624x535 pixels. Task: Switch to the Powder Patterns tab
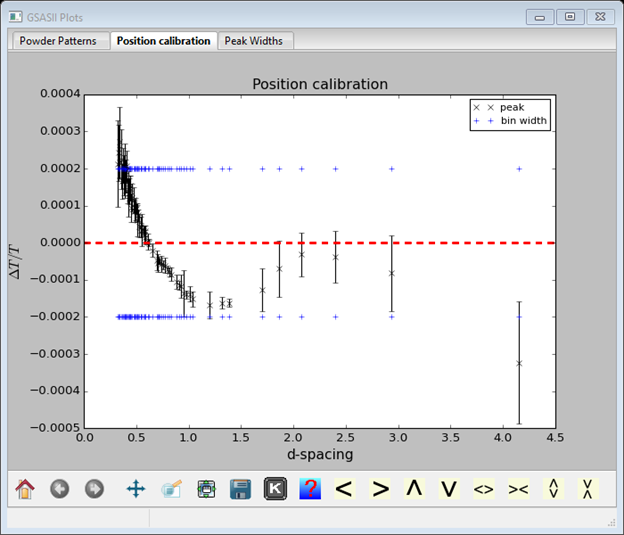pyautogui.click(x=58, y=41)
